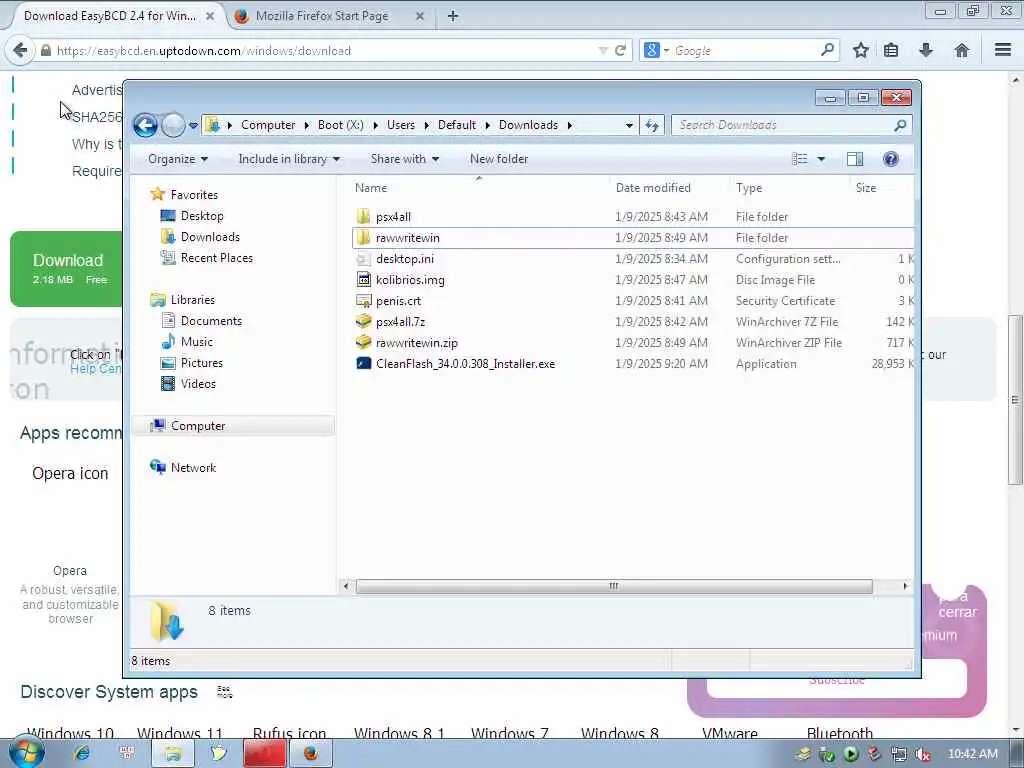This screenshot has width=1024, height=768.
Task: Open Recent Places in sidebar
Action: pos(216,258)
